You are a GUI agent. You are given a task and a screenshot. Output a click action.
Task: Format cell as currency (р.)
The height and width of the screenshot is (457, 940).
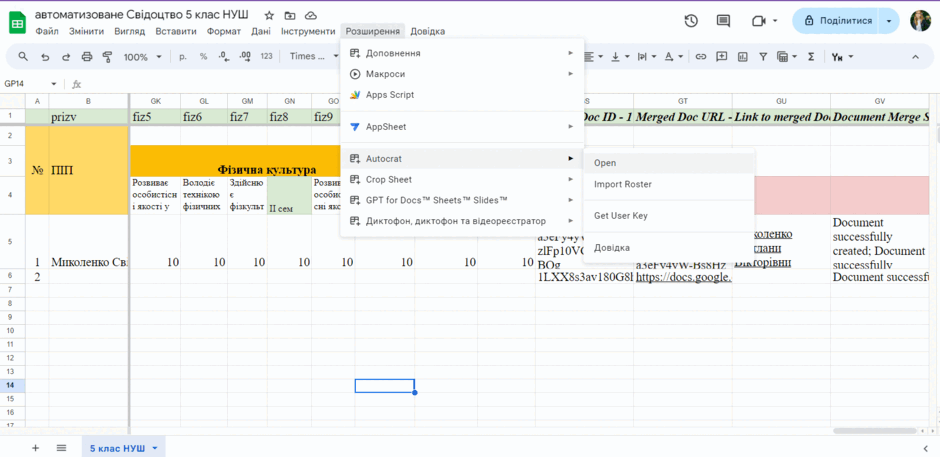[x=183, y=56]
